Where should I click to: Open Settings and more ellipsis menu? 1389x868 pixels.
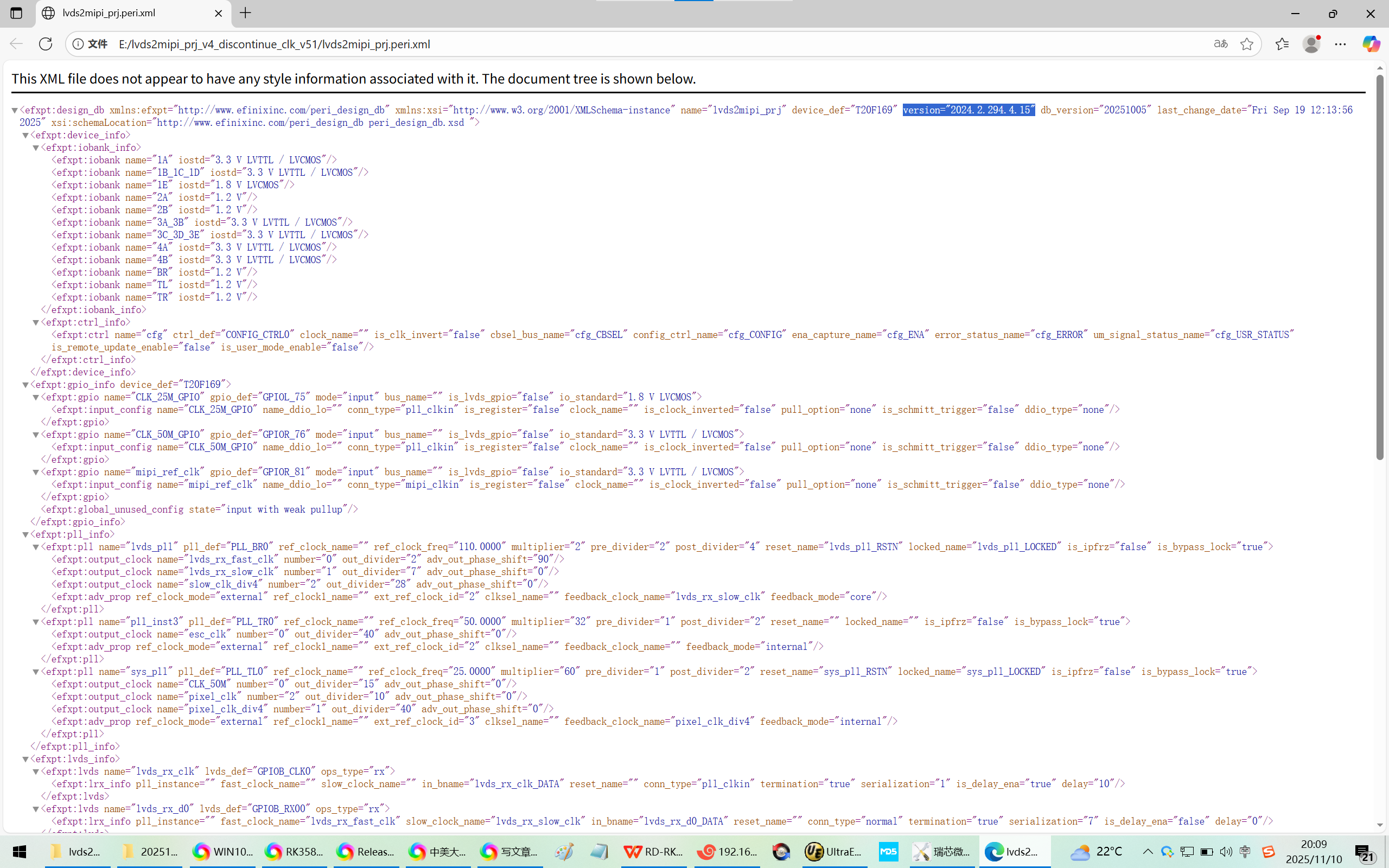pos(1340,44)
